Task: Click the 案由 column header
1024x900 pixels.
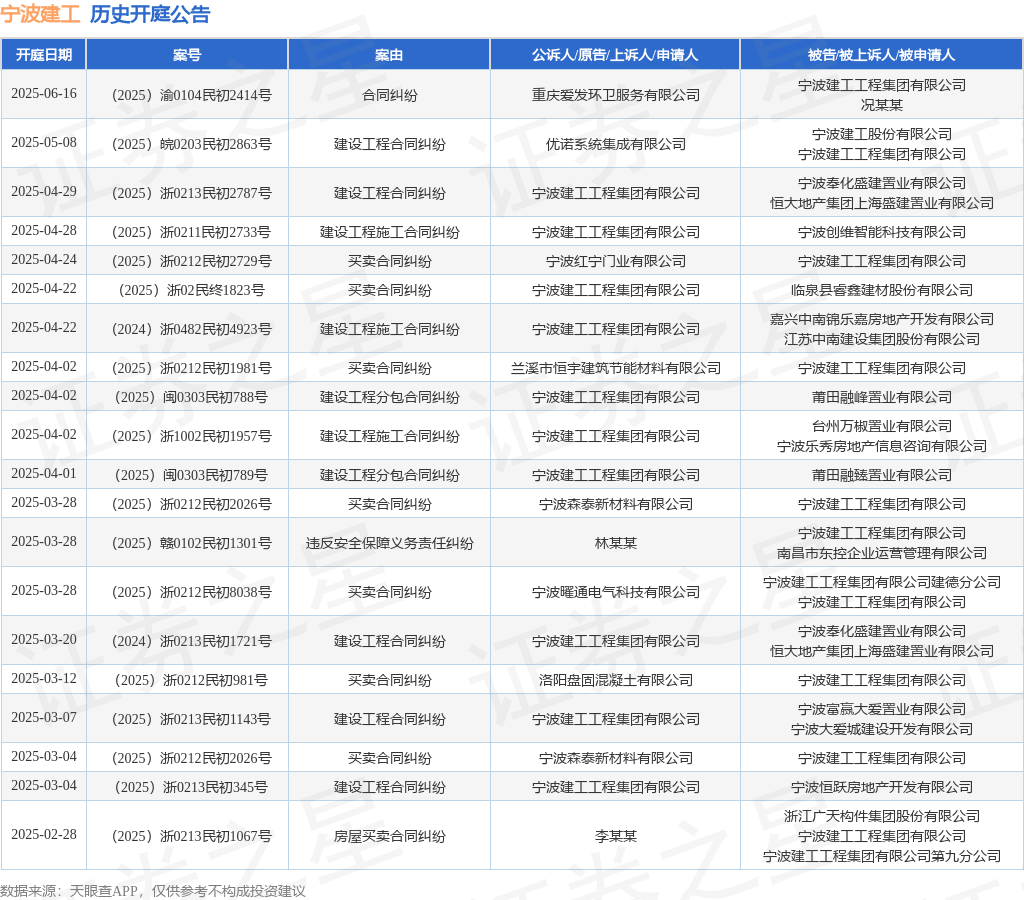Action: point(389,55)
